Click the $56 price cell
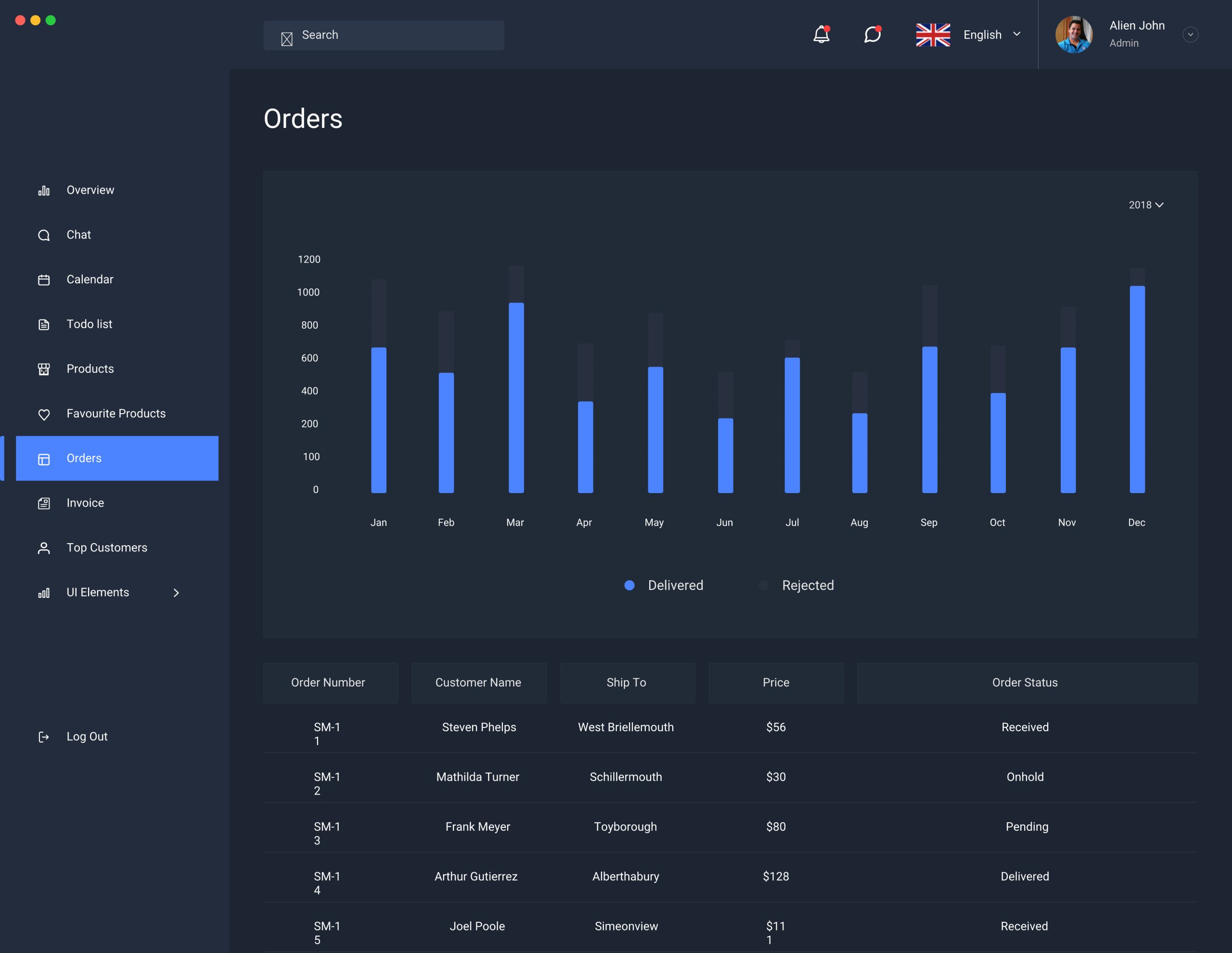 pos(776,727)
